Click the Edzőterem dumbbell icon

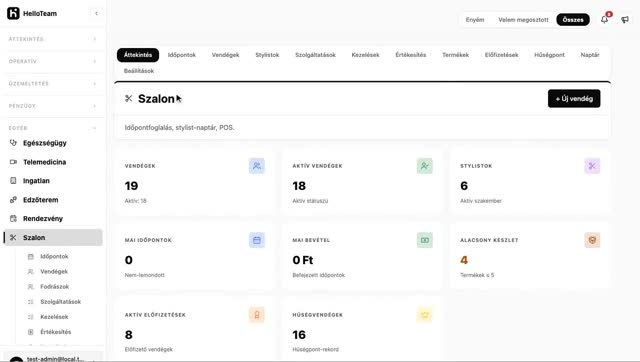click(13, 200)
